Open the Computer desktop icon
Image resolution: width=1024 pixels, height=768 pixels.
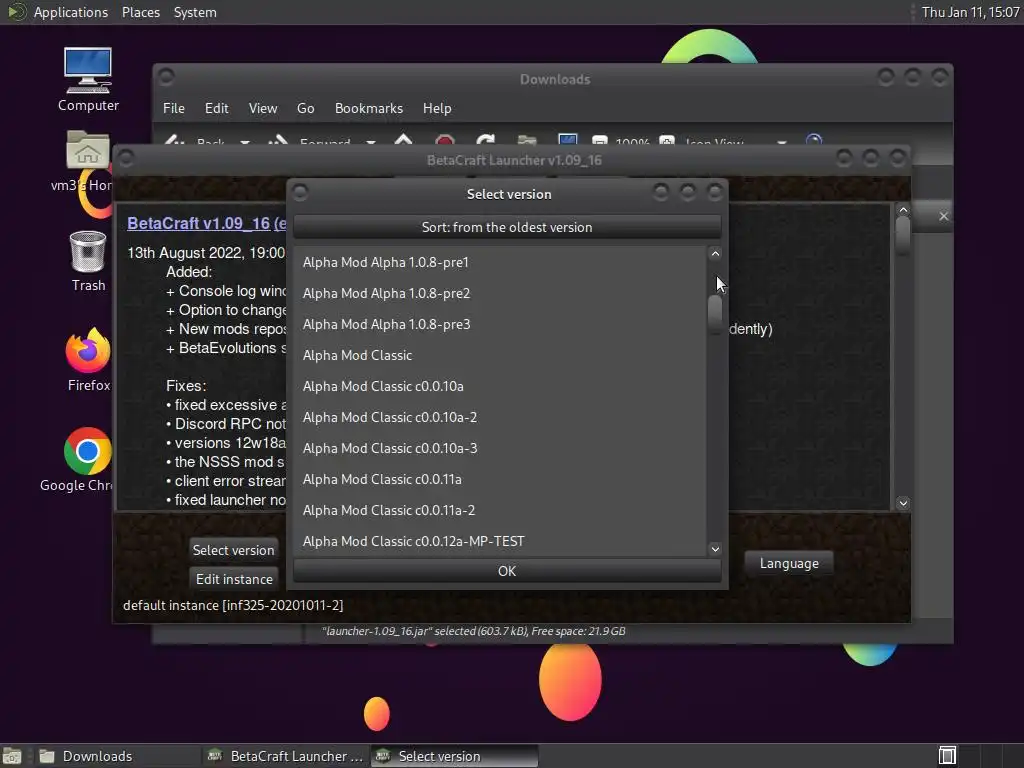pos(88,79)
